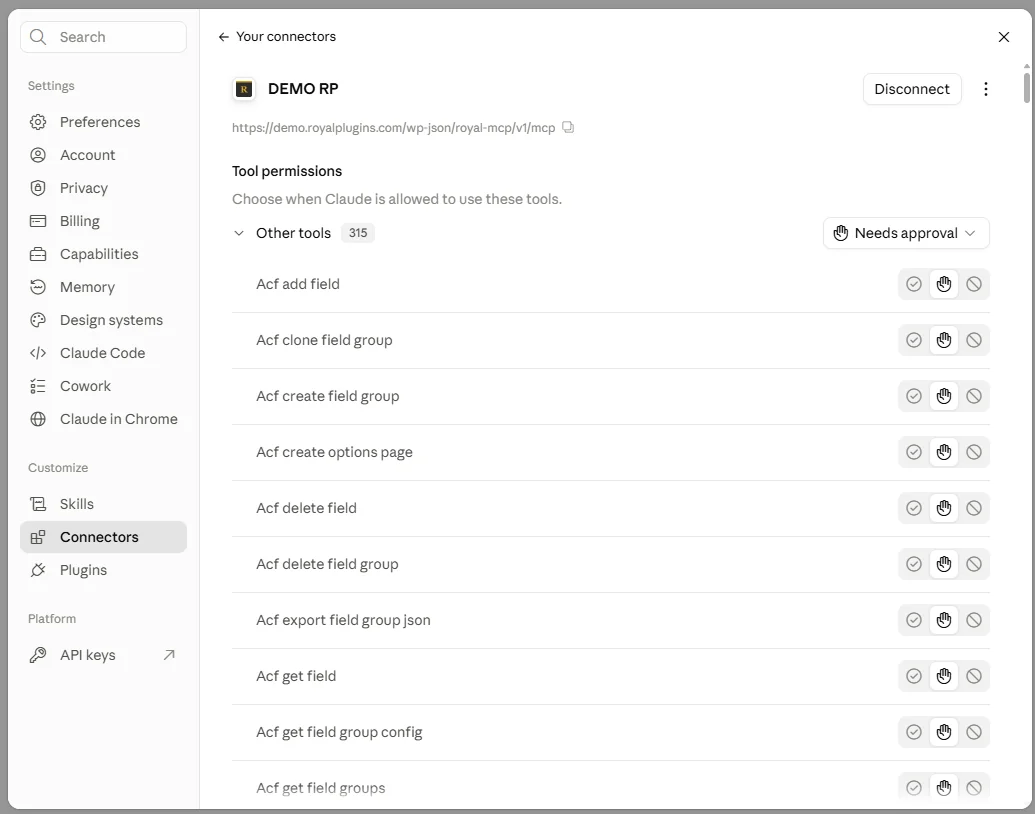Click the Preferences gear icon
This screenshot has height=814, width=1035.
click(38, 122)
